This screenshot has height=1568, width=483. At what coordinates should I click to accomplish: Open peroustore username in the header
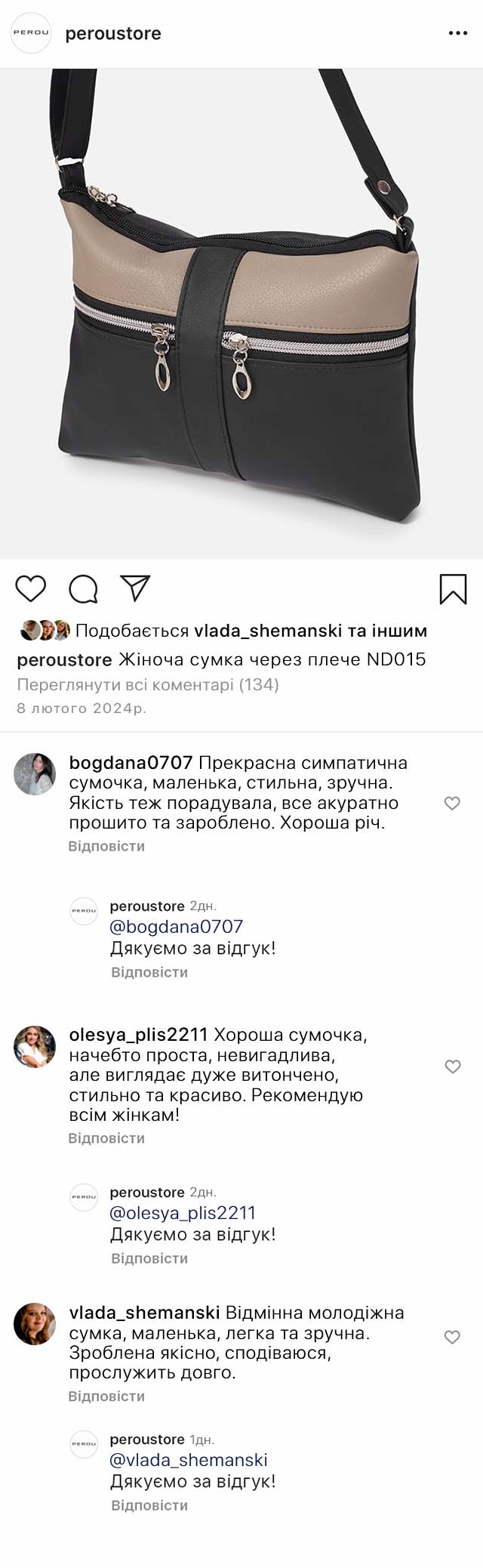pos(113,34)
